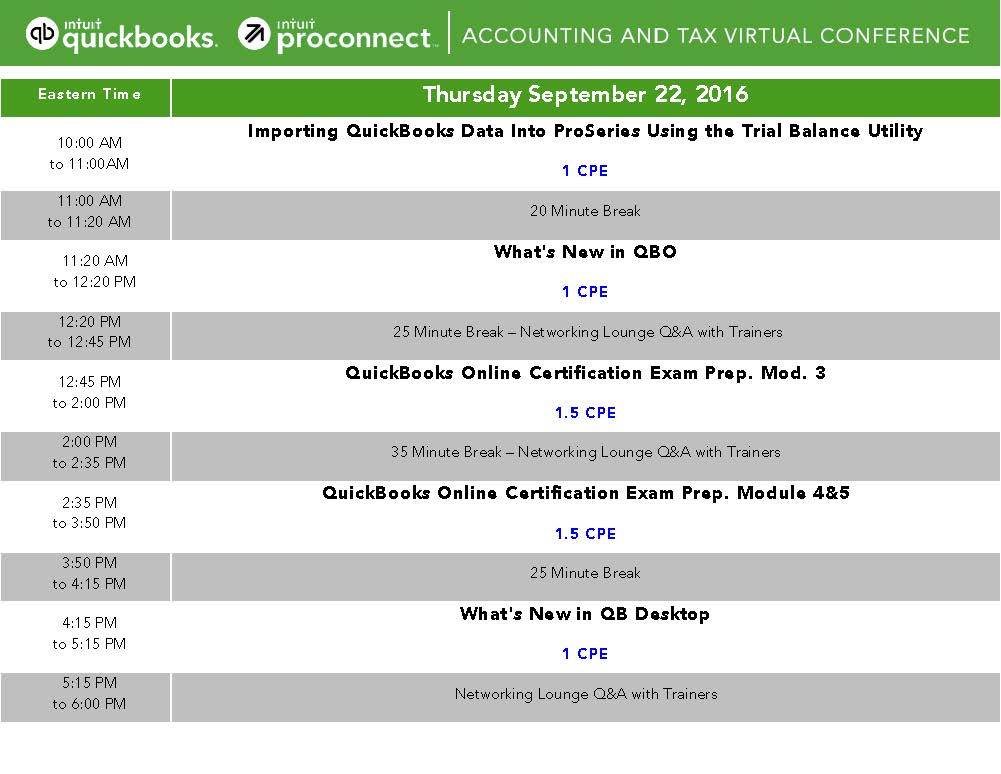Click the 35 Minute Break Networking Lounge Q&A text

tap(585, 452)
